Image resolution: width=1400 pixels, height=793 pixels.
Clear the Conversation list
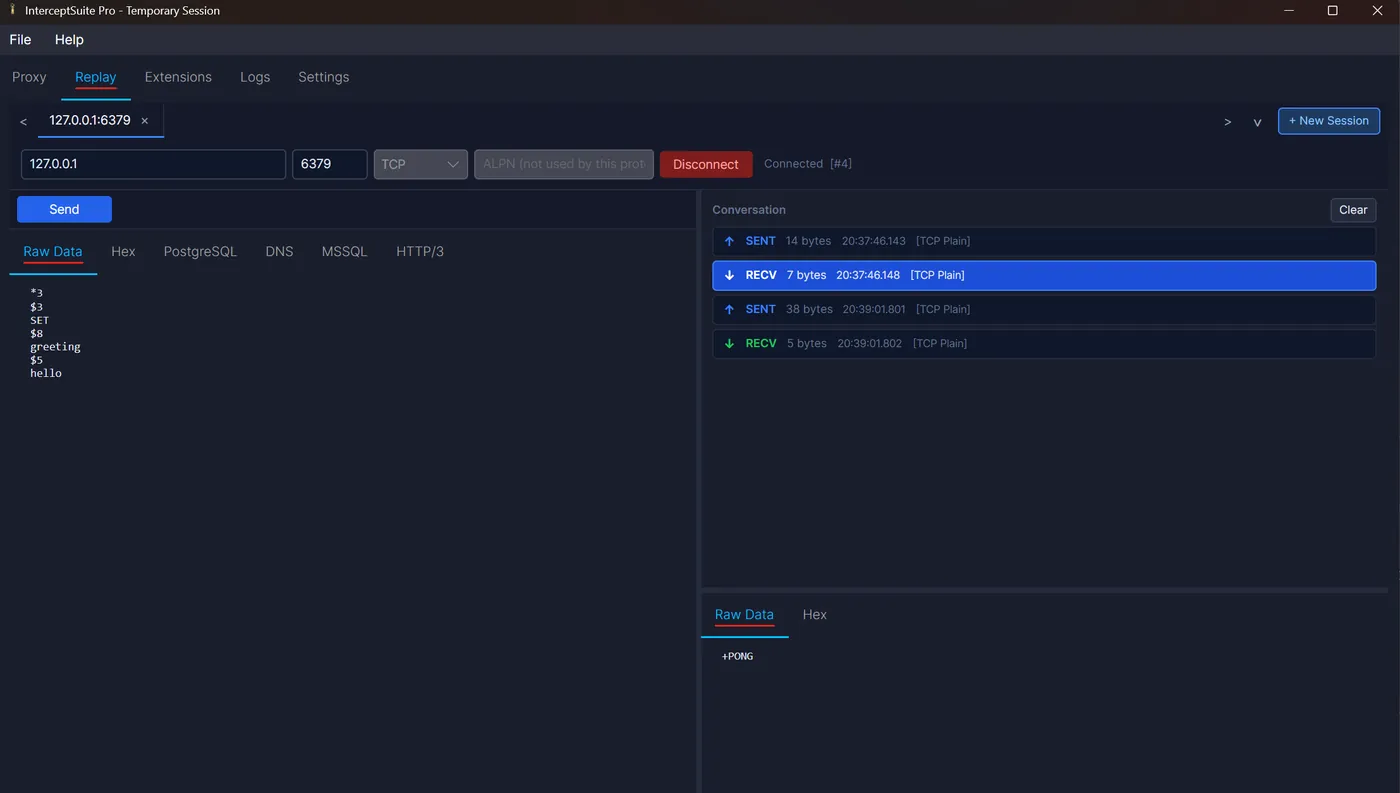pyautogui.click(x=1353, y=210)
